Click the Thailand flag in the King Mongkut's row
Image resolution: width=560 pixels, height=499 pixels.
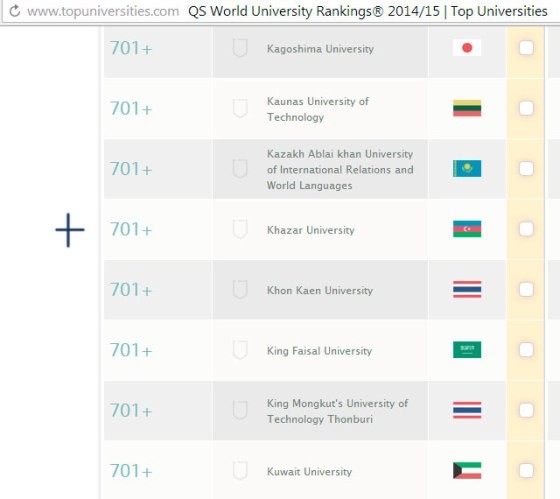(467, 410)
